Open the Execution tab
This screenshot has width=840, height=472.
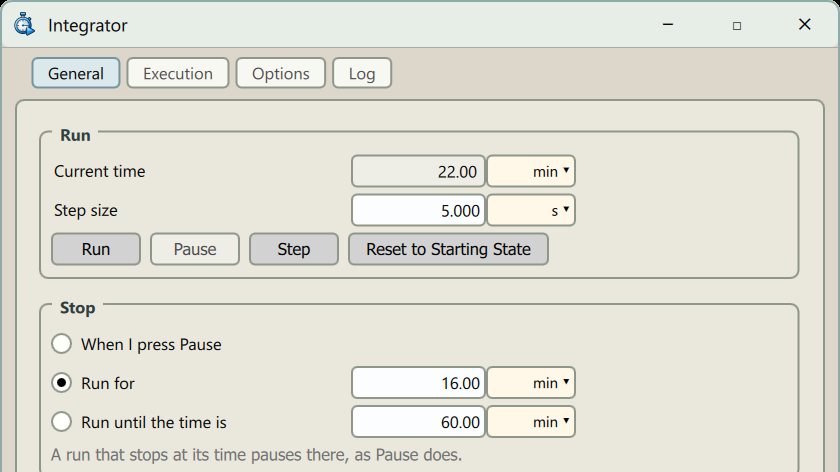pos(178,73)
